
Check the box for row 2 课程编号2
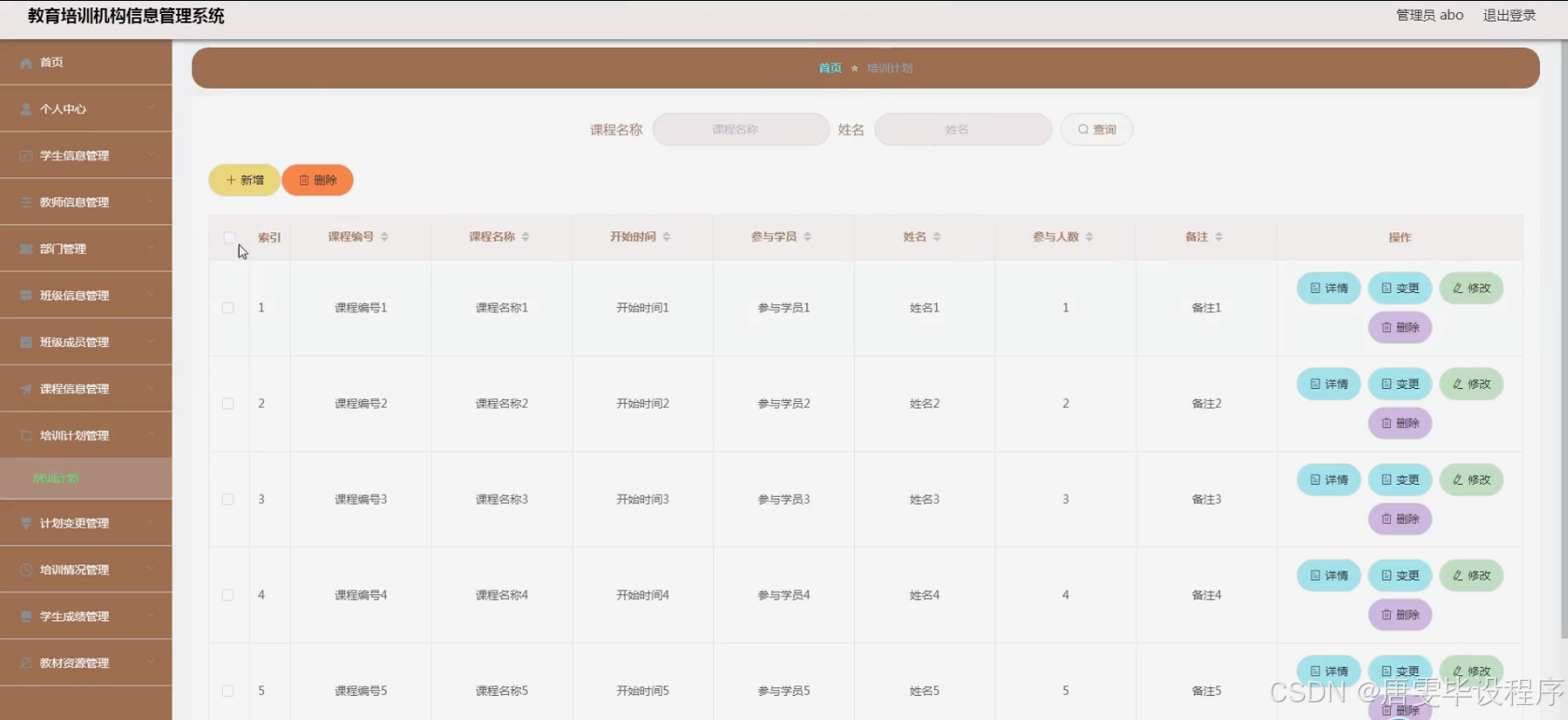227,404
